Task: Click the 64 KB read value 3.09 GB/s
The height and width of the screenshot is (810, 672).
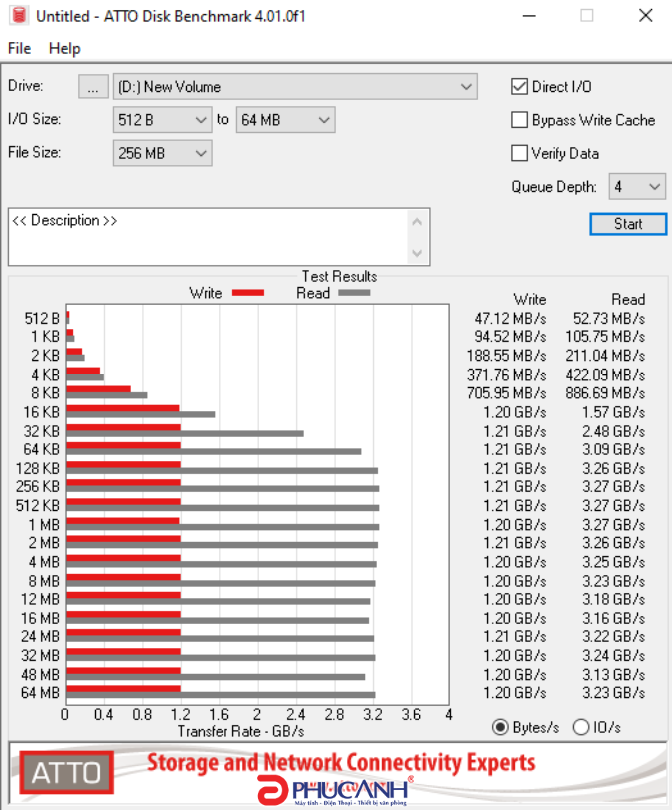Action: coord(614,449)
